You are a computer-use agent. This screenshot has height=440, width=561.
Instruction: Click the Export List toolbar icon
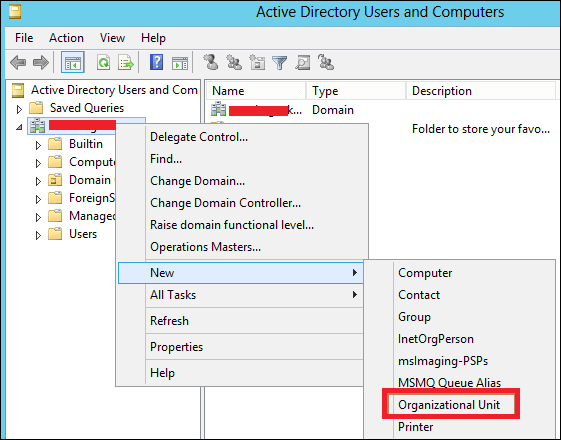pos(126,63)
